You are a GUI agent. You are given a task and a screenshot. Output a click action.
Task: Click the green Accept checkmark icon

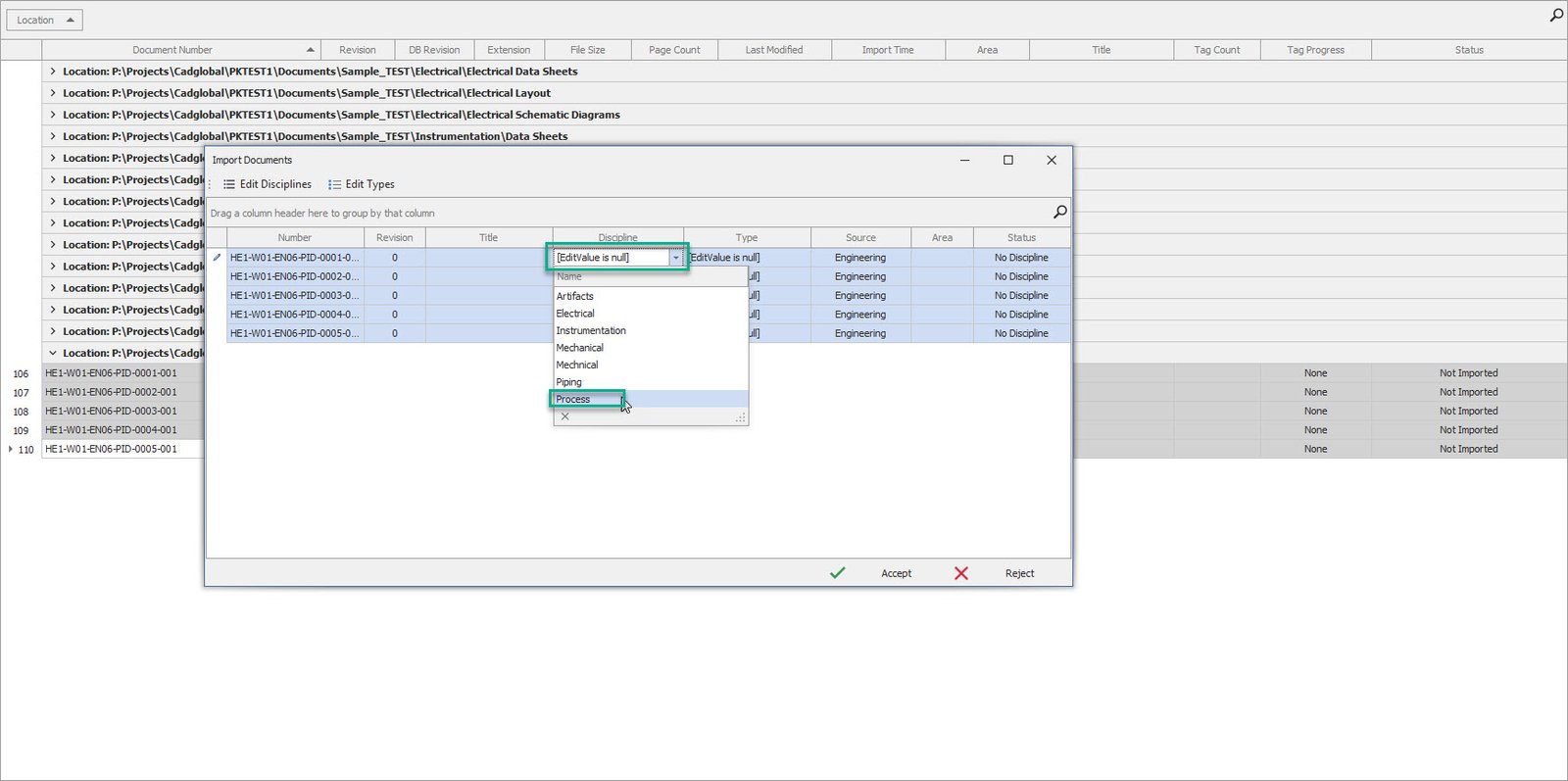click(x=837, y=573)
